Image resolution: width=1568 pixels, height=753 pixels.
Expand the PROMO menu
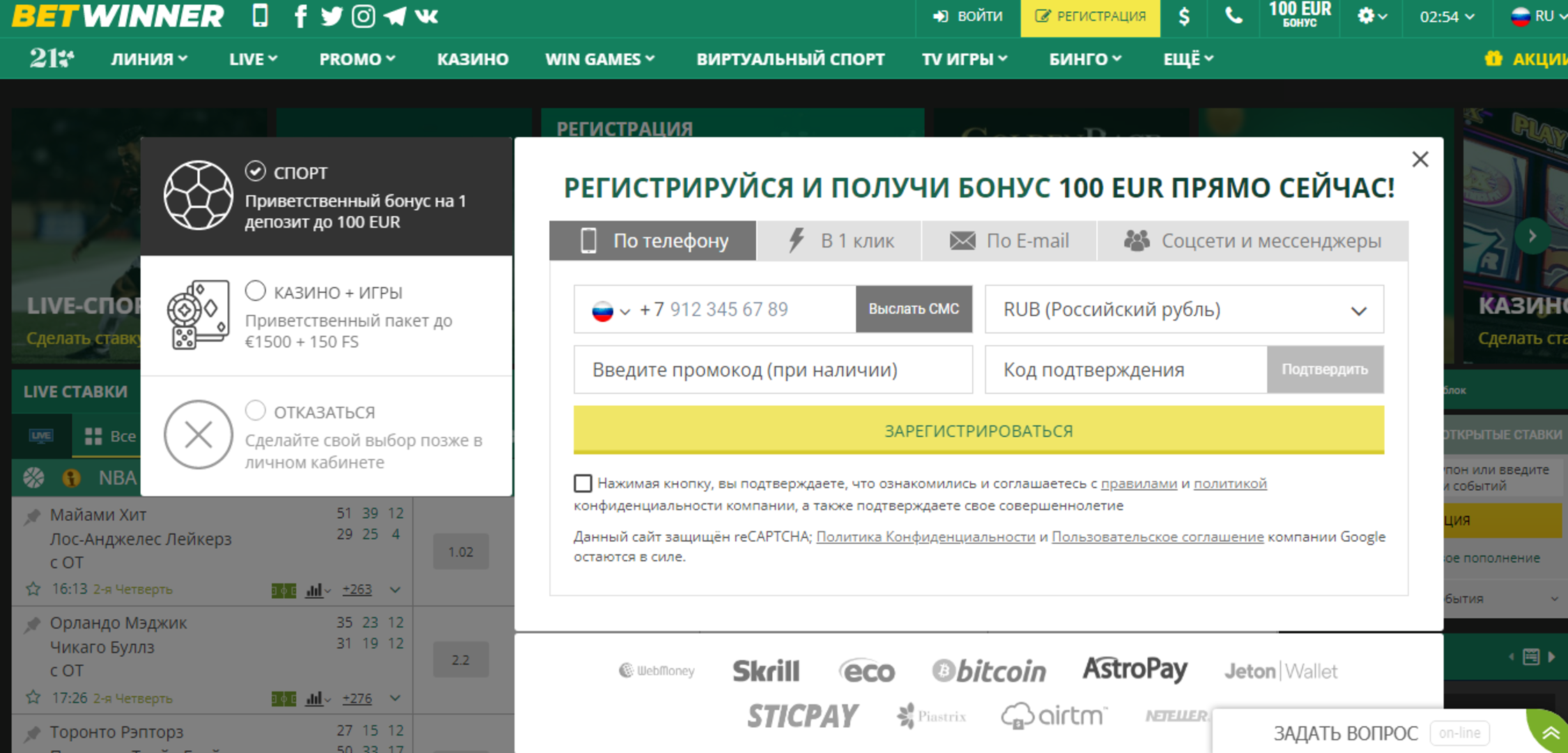[358, 59]
